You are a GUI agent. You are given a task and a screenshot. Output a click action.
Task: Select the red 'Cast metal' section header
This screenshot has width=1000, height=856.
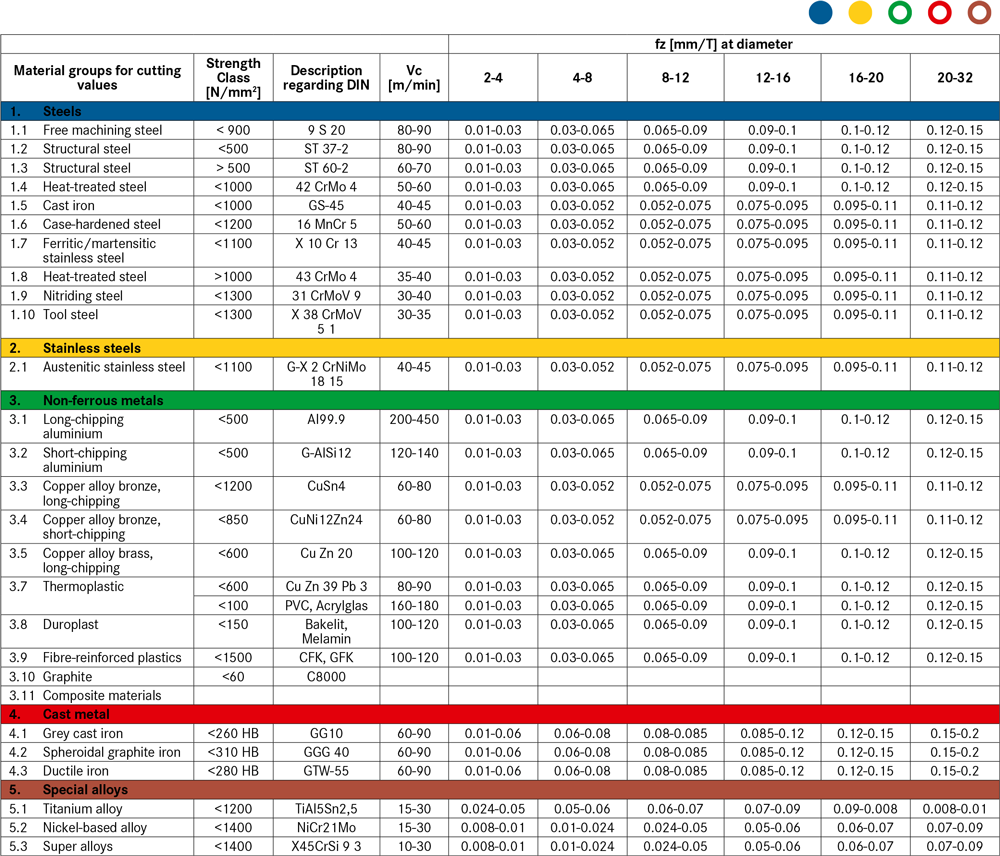[x=500, y=714]
